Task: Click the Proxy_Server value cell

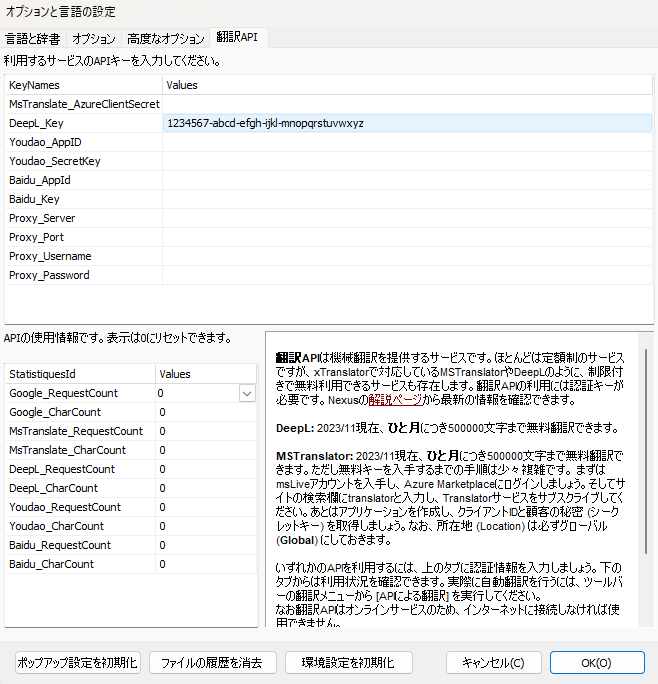Action: tap(408, 218)
